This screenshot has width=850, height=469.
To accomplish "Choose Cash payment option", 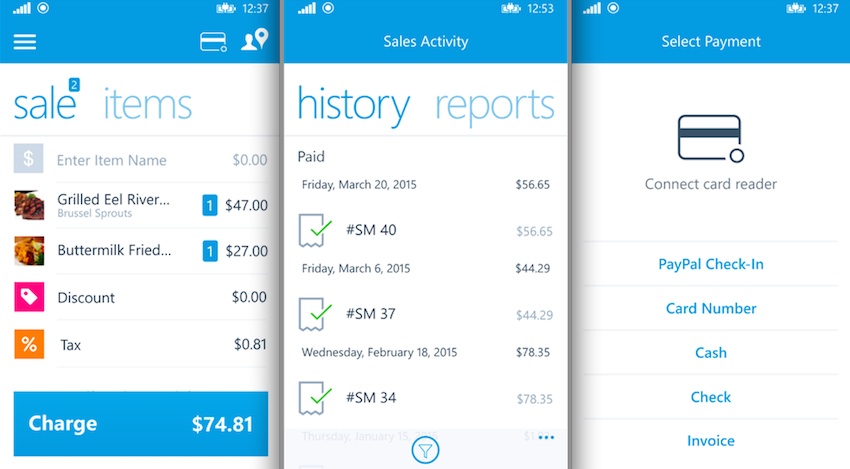I will (711, 353).
